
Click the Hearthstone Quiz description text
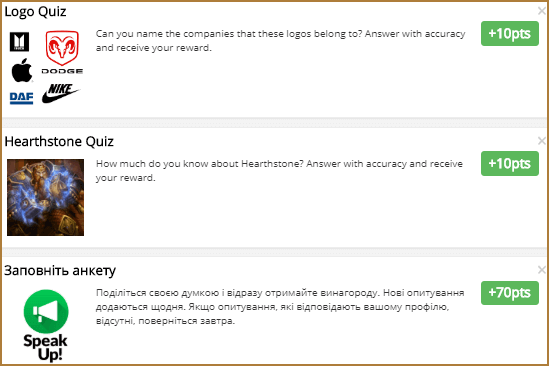[279, 171]
